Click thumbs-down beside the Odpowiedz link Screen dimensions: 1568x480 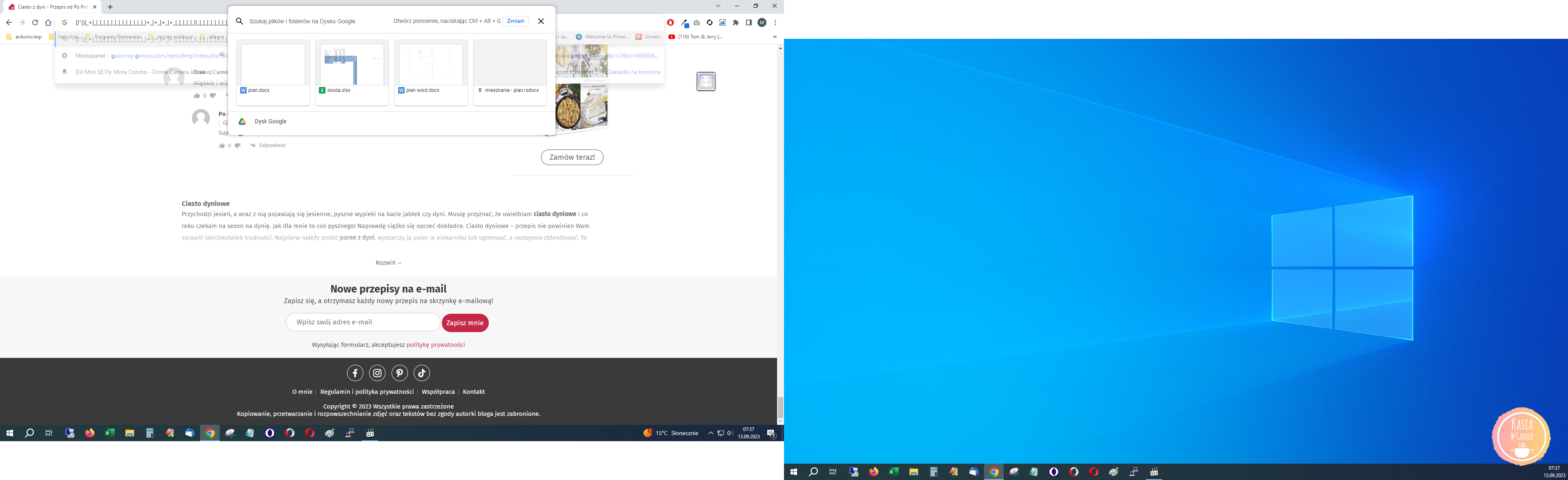coord(237,145)
